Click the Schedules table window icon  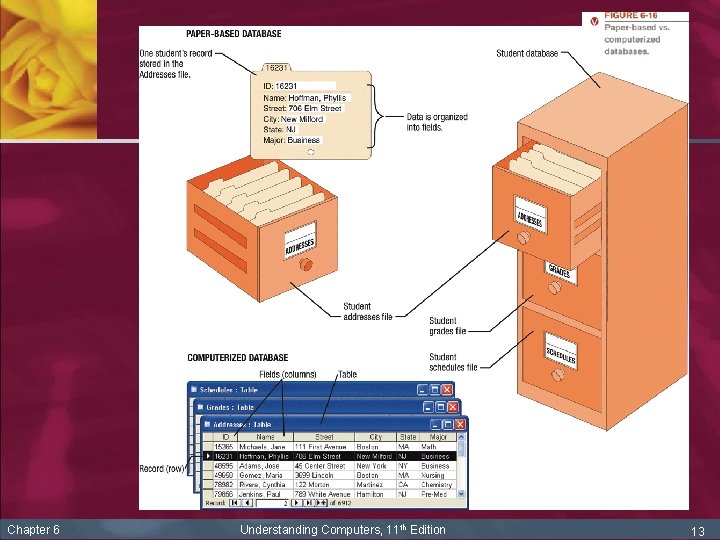(x=194, y=389)
